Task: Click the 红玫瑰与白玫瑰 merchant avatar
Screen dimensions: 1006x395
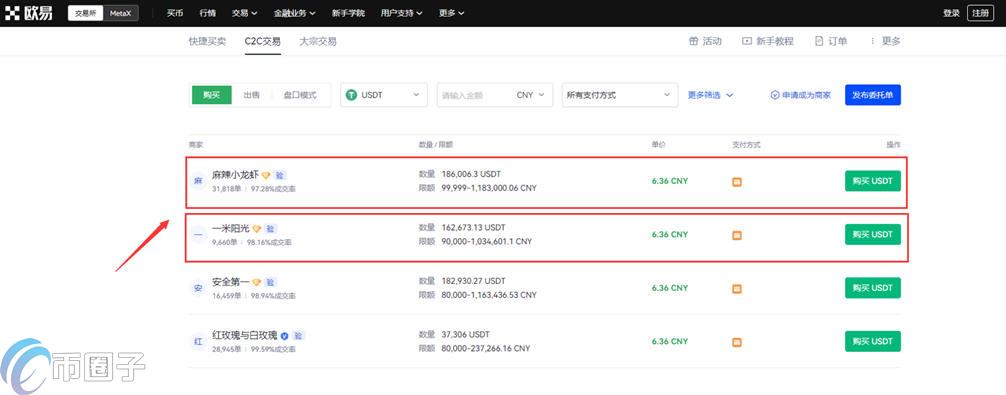Action: [x=198, y=342]
